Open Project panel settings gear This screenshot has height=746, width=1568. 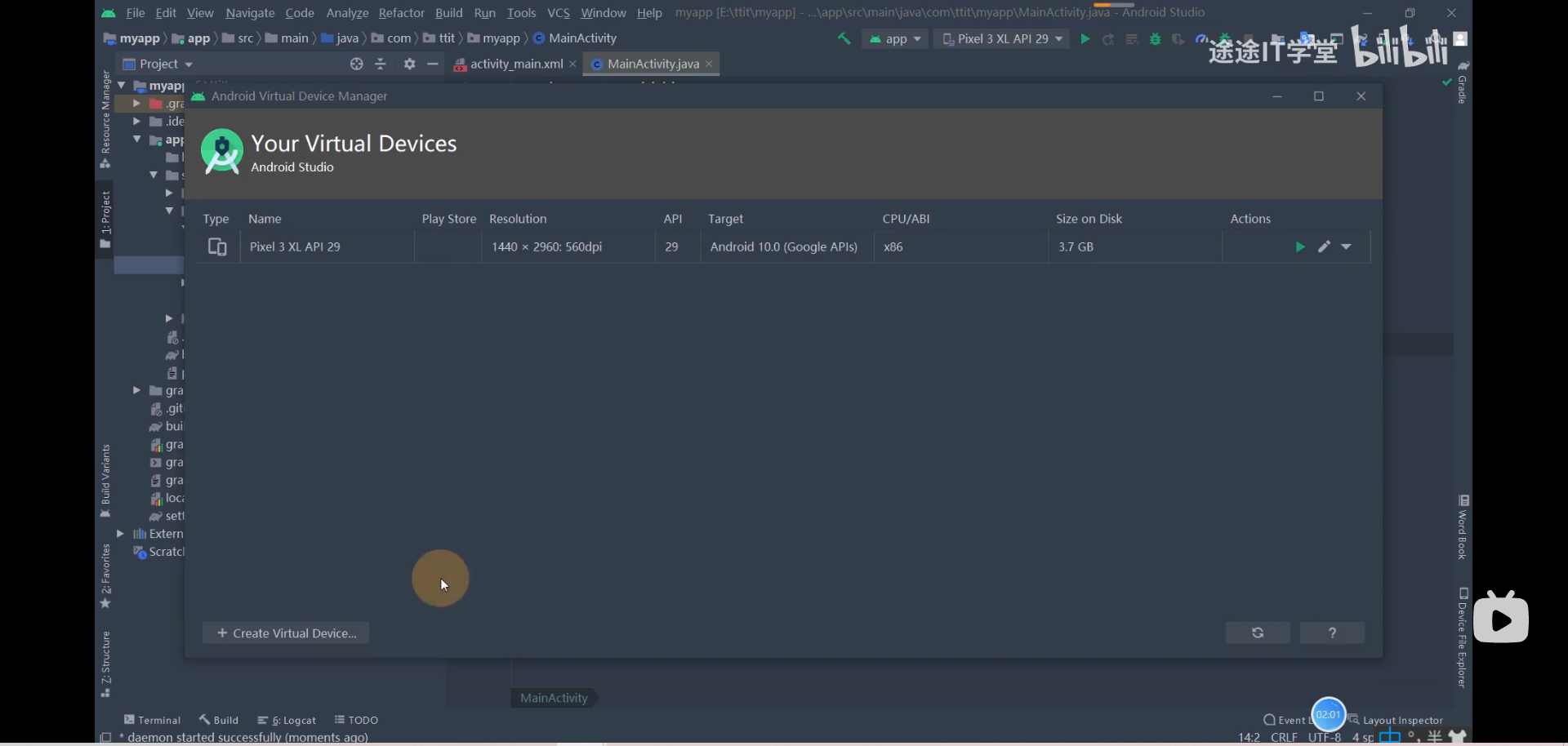point(409,64)
